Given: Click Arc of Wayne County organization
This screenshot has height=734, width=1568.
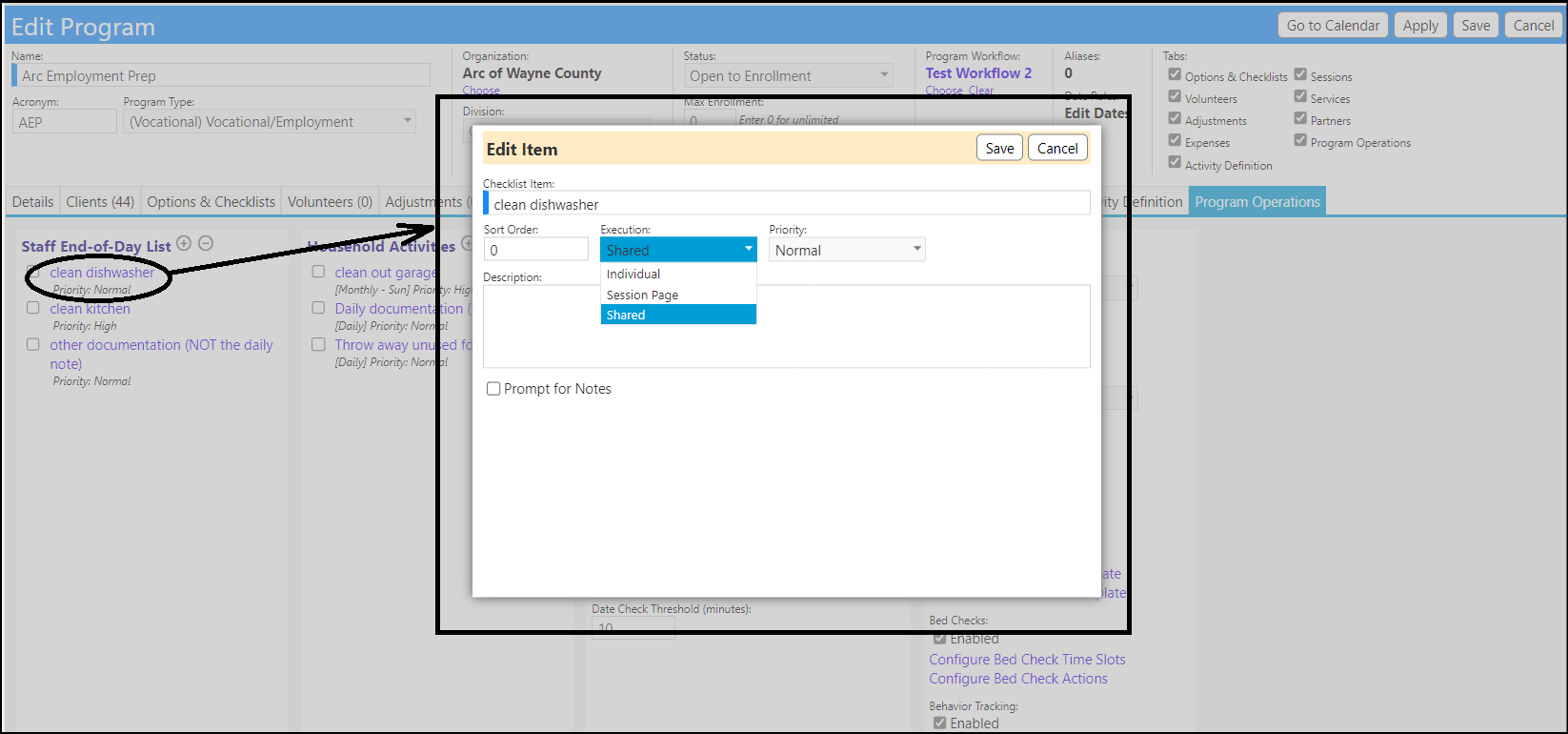Looking at the screenshot, I should pyautogui.click(x=532, y=72).
